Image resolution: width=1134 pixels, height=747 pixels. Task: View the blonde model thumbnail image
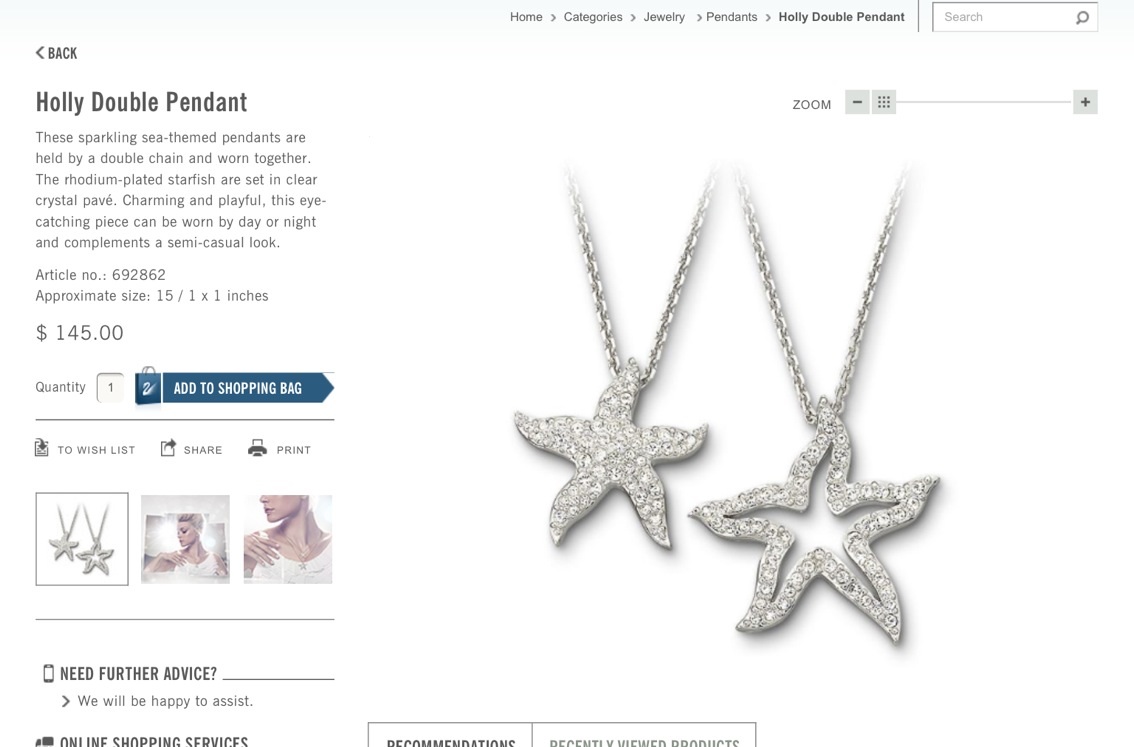point(185,539)
